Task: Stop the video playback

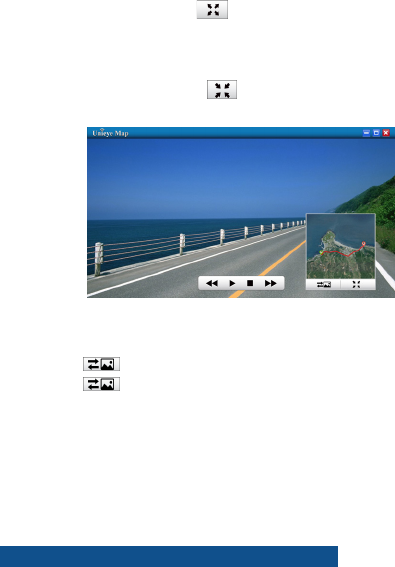Action: [x=250, y=283]
